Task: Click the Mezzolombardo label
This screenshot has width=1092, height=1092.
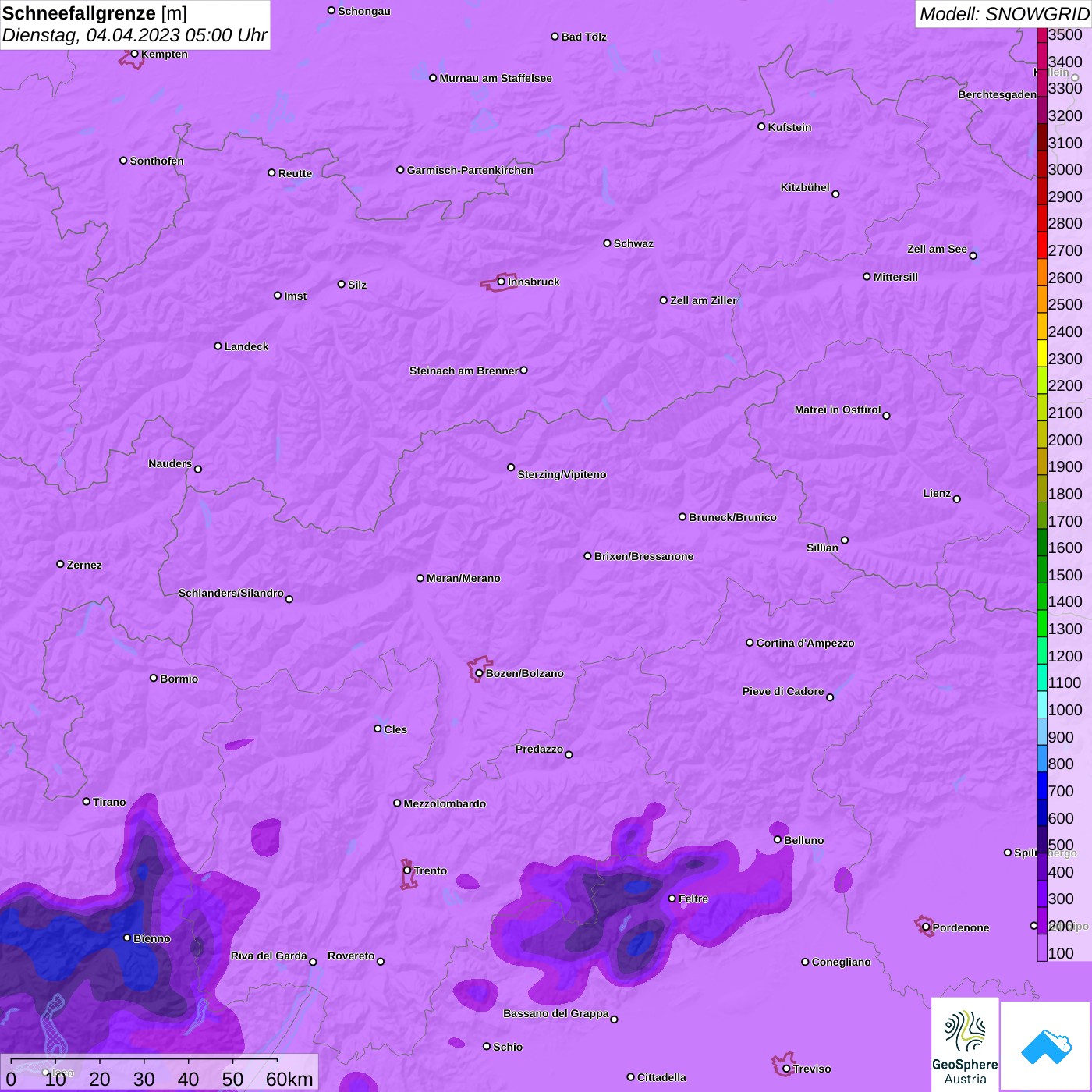Action: (445, 803)
